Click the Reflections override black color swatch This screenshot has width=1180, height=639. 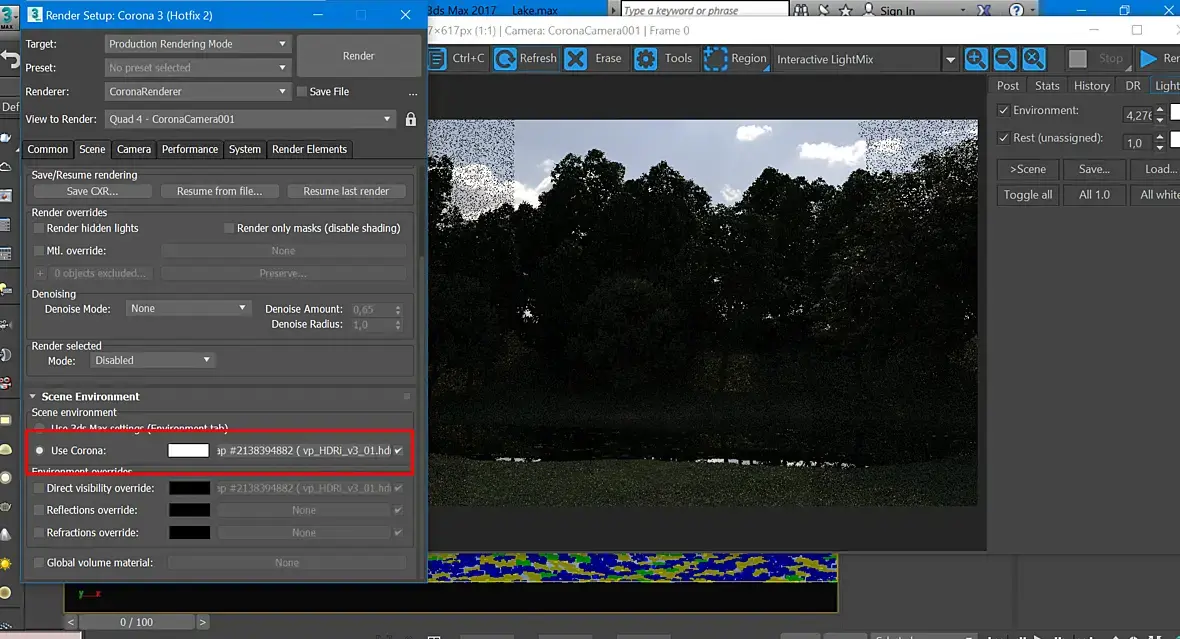pos(190,510)
